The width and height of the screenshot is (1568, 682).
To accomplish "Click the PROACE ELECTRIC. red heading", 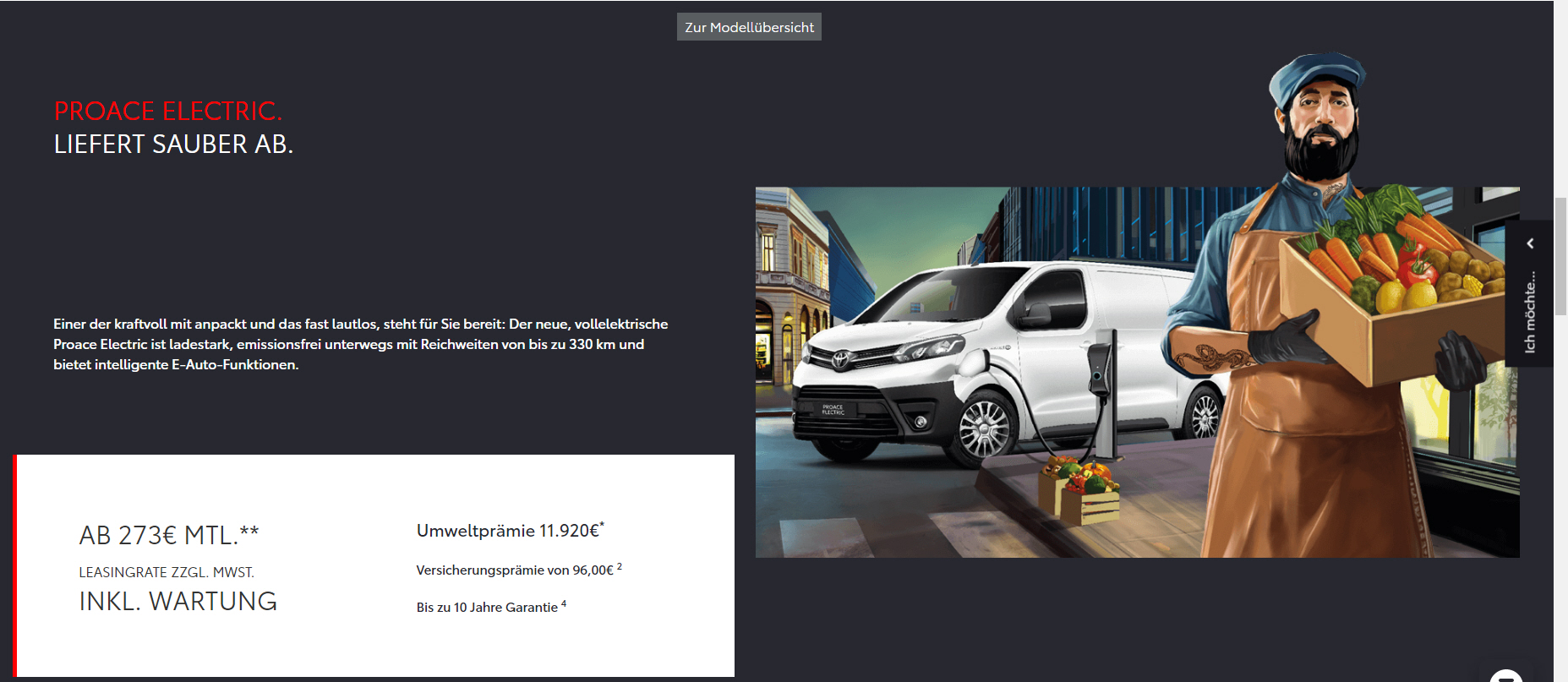I will [x=168, y=111].
